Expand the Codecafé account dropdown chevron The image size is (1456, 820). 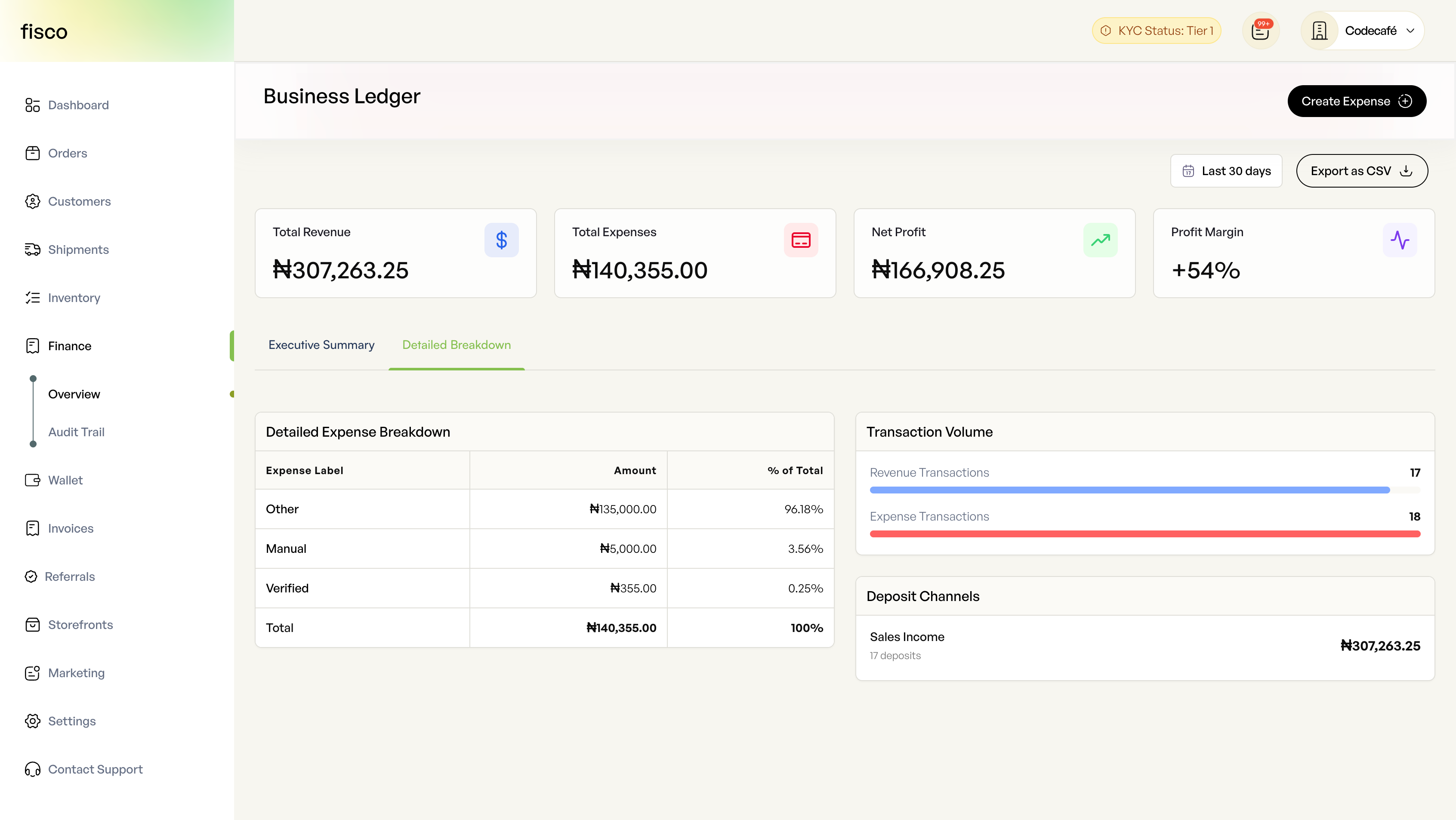[x=1410, y=31]
